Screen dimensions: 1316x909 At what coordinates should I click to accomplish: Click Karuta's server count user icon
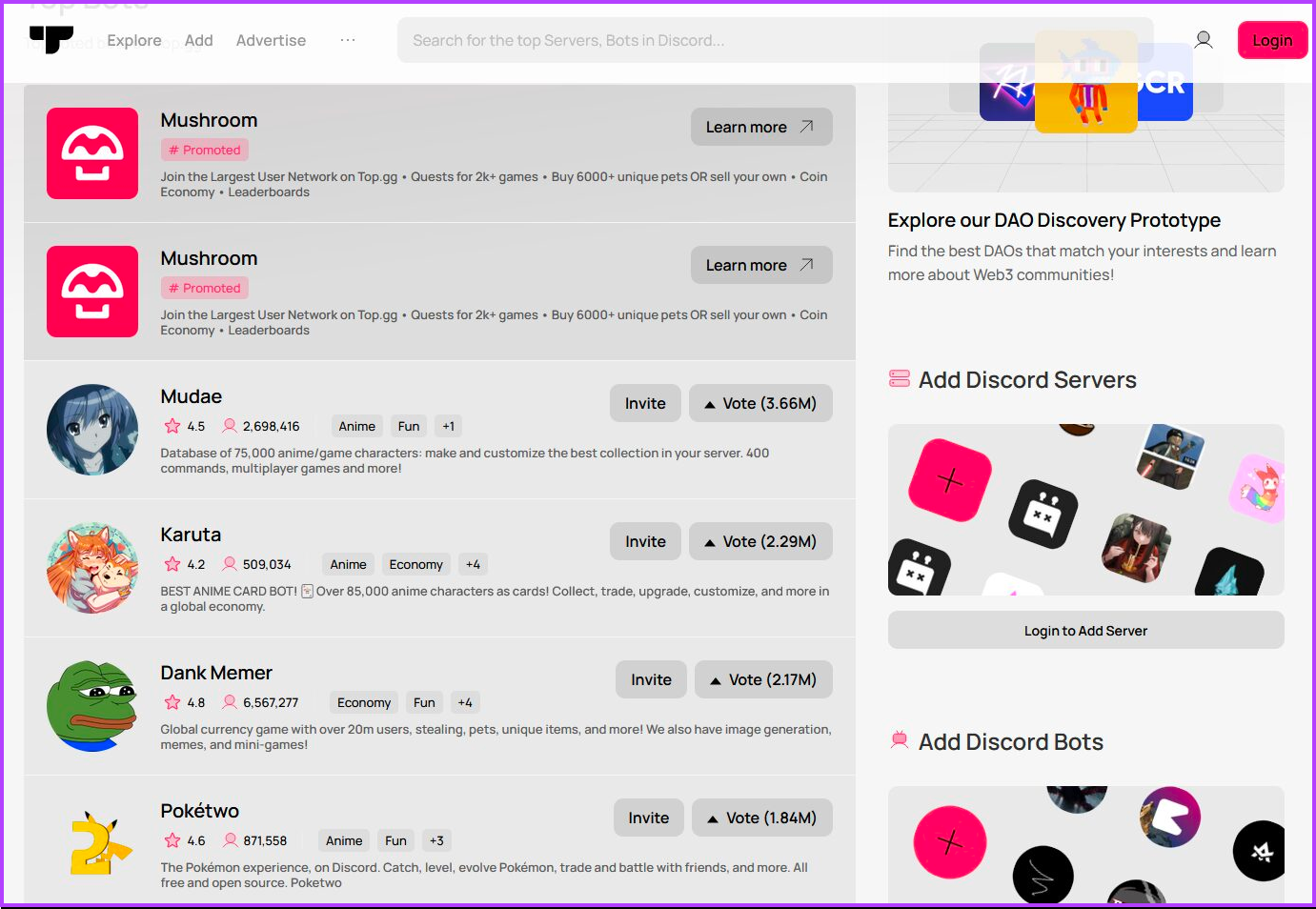(x=230, y=564)
